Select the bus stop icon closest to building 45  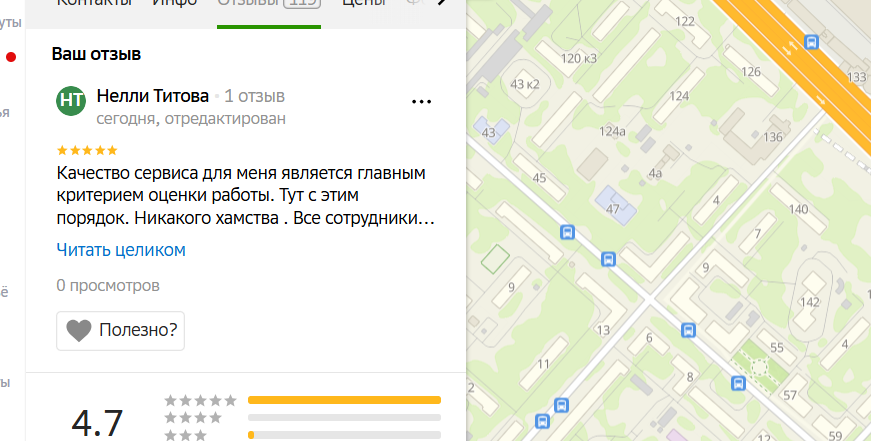567,232
